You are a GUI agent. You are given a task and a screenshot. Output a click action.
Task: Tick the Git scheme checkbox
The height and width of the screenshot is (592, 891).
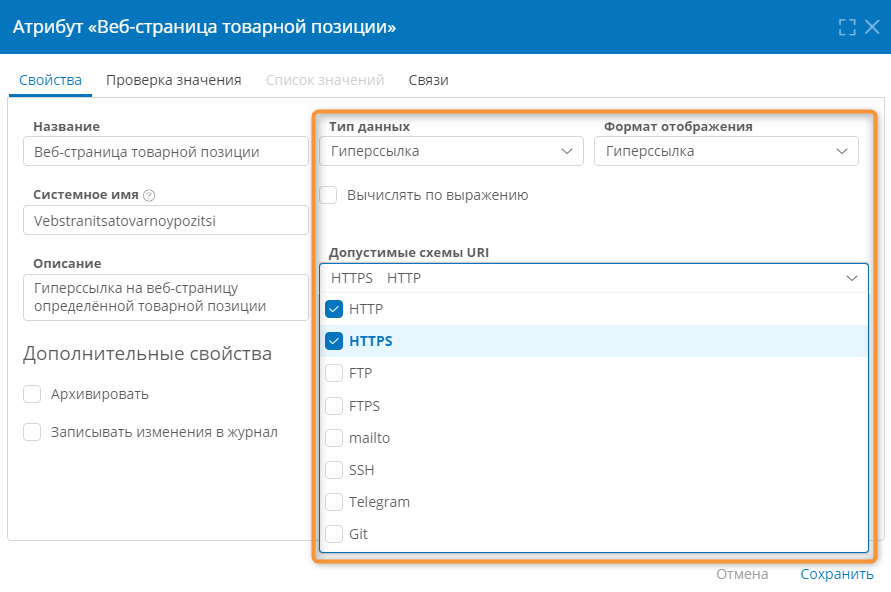click(334, 534)
